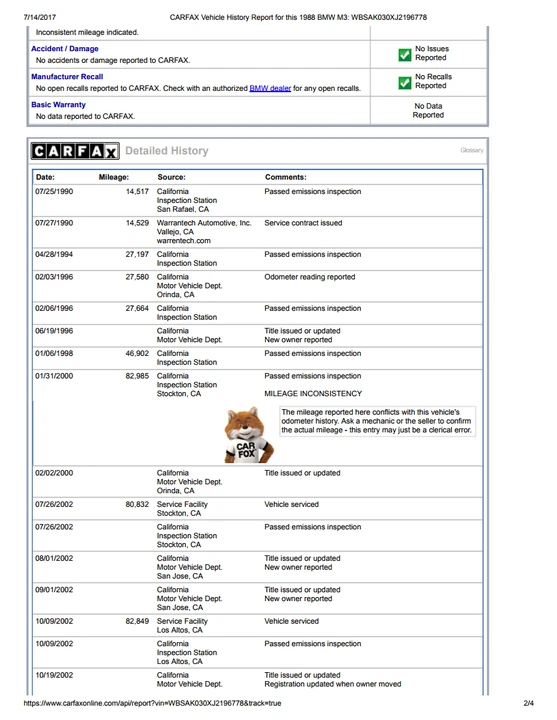Open the BMW dealer link
The height and width of the screenshot is (720, 557).
(270, 88)
